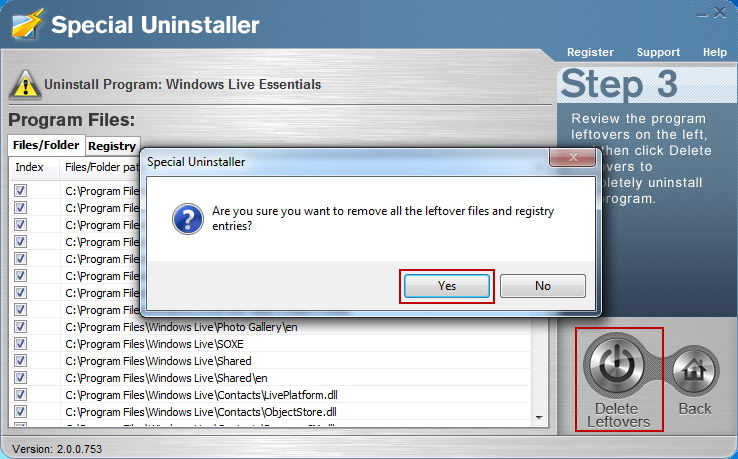
Task: Toggle checkbox for Windows Live\Shared row
Action: (20, 361)
